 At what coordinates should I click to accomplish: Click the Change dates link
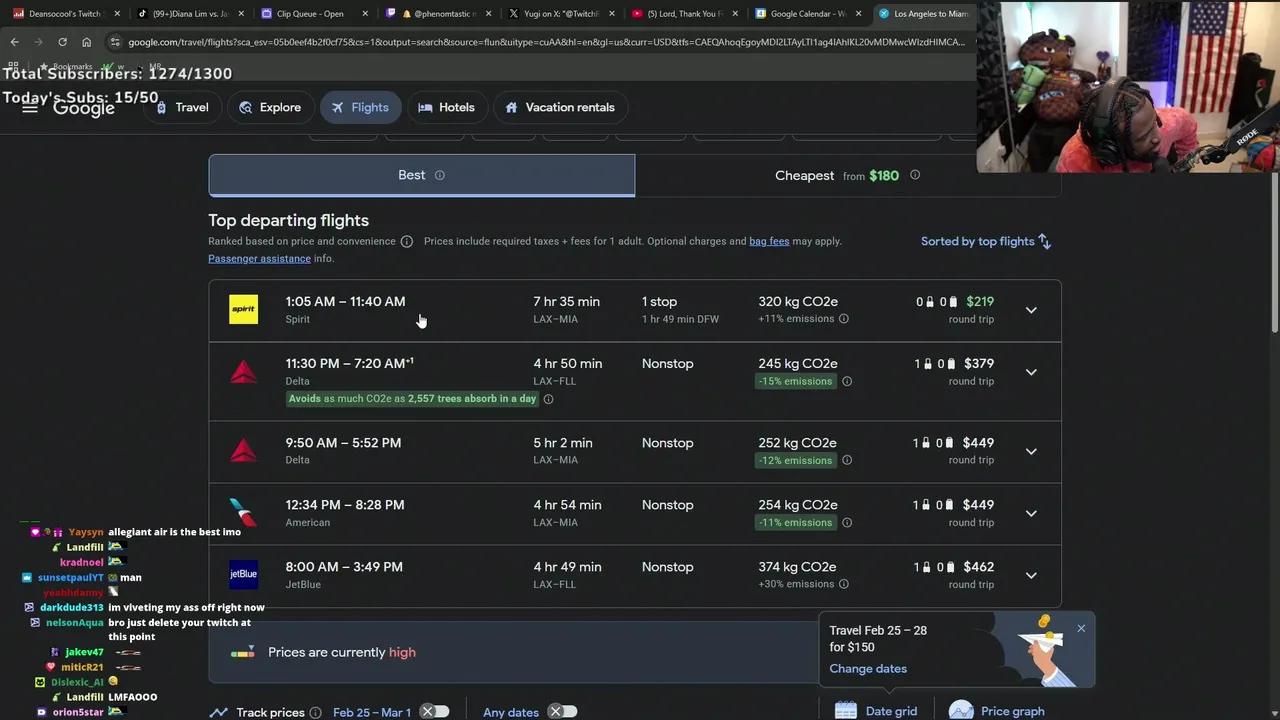[x=868, y=668]
